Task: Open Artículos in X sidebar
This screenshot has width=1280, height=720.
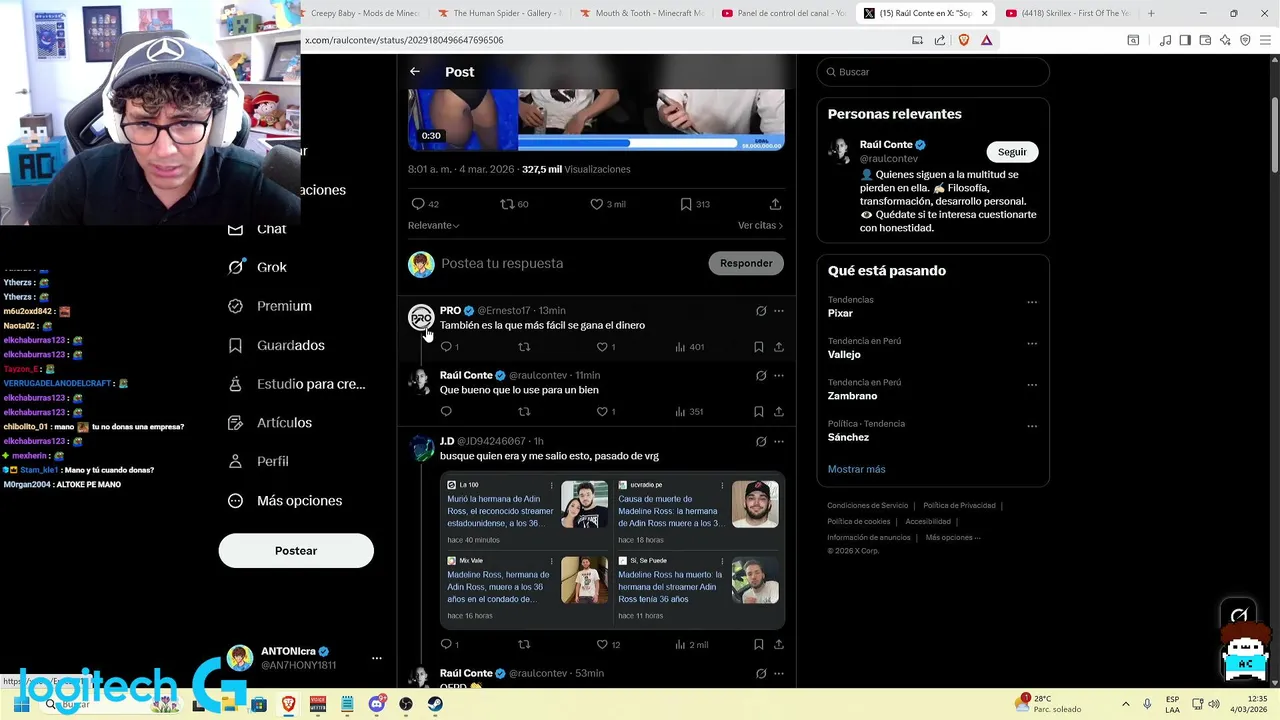Action: (269, 423)
